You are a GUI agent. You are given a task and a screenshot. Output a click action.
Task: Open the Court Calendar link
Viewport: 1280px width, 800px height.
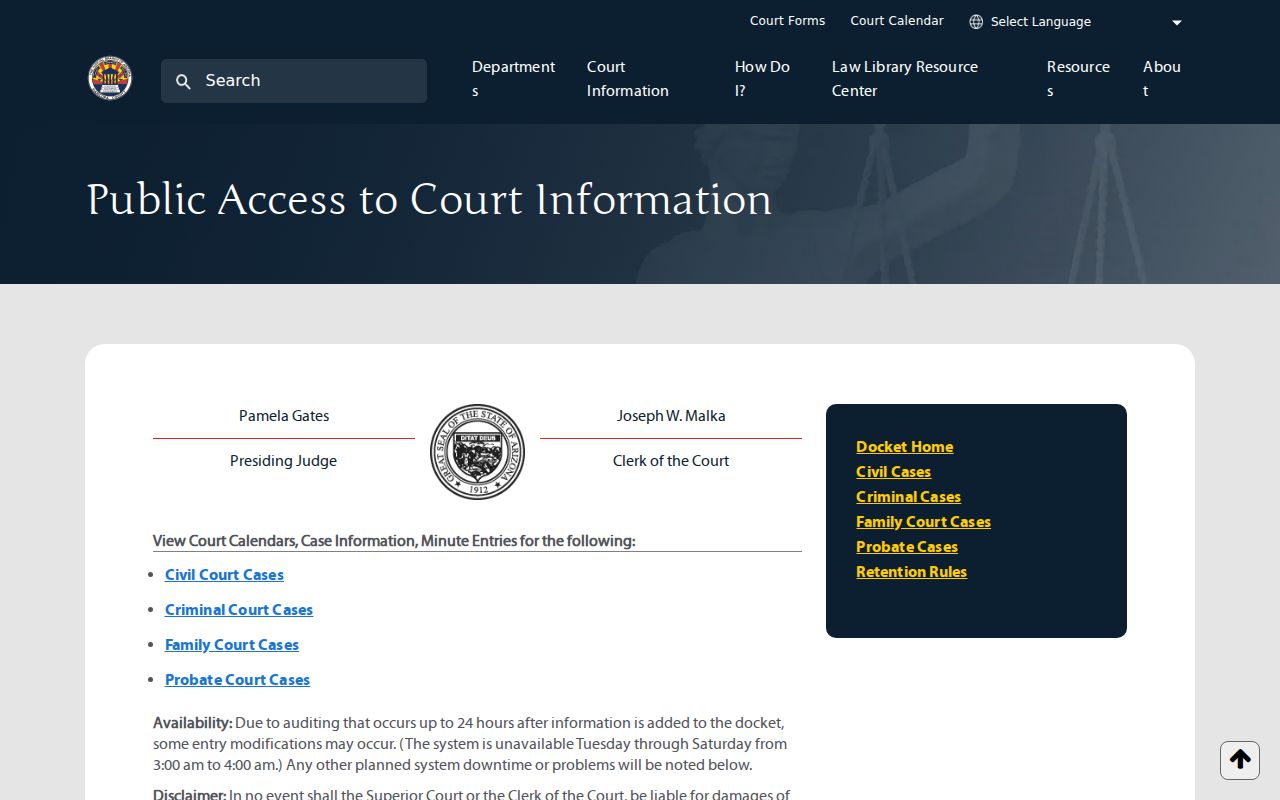point(897,21)
